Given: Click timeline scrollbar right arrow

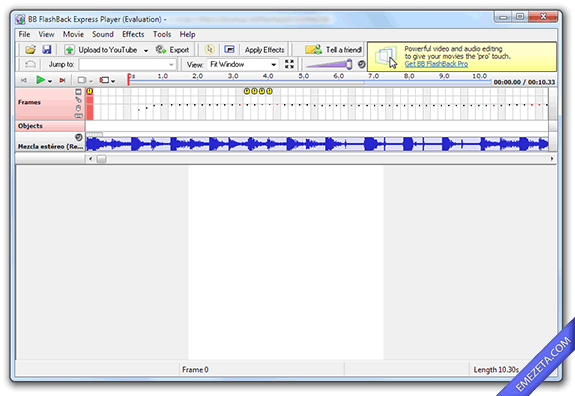Looking at the screenshot, I should tap(552, 159).
